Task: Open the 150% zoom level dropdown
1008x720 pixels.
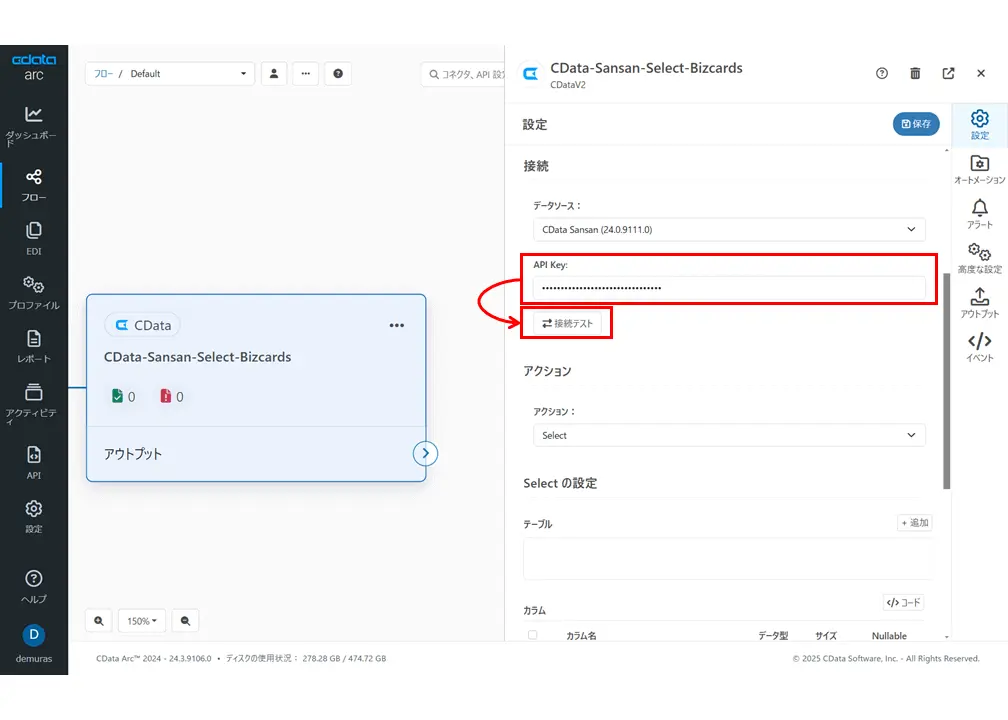Action: coord(141,621)
